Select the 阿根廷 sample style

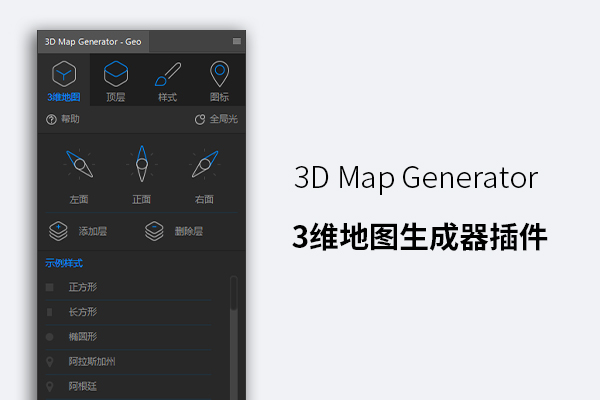coord(128,386)
